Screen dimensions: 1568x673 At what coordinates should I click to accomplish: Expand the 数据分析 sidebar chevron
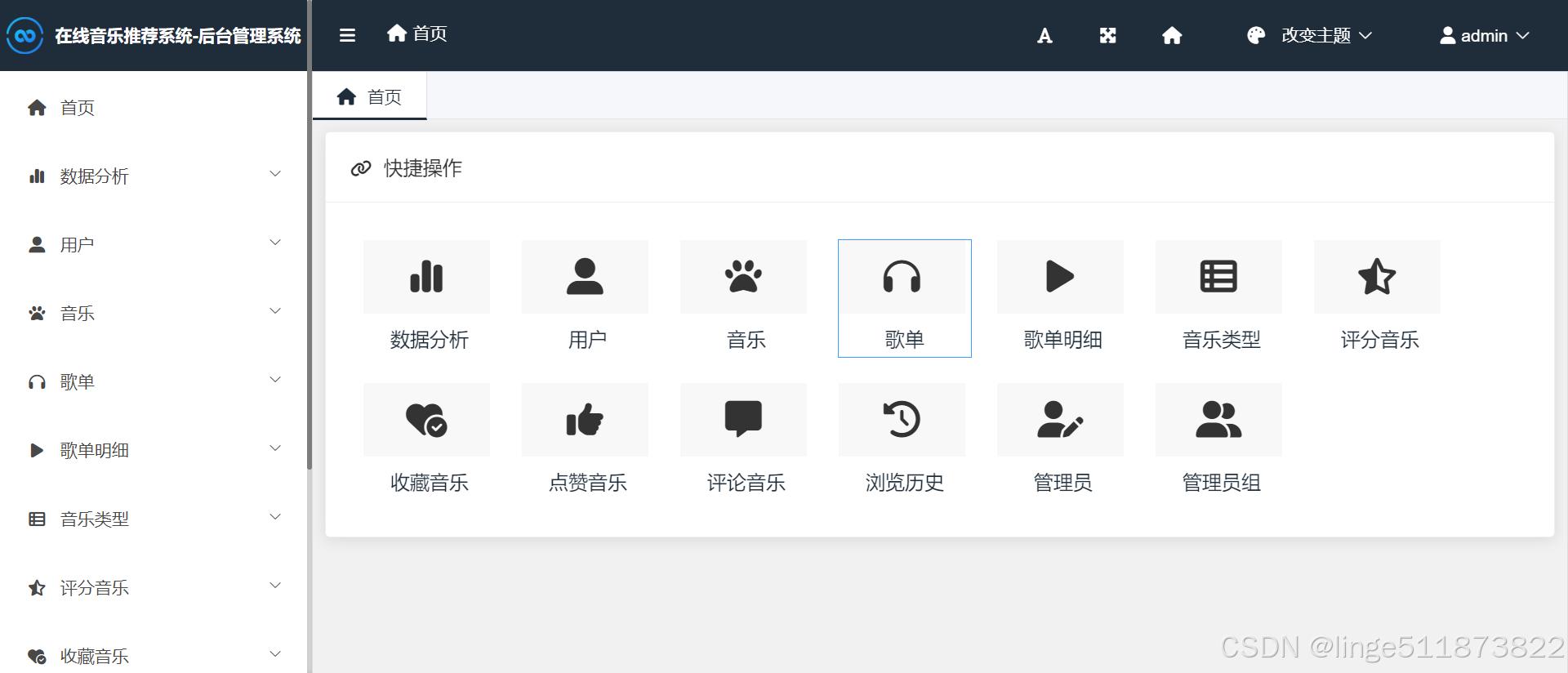pos(275,174)
